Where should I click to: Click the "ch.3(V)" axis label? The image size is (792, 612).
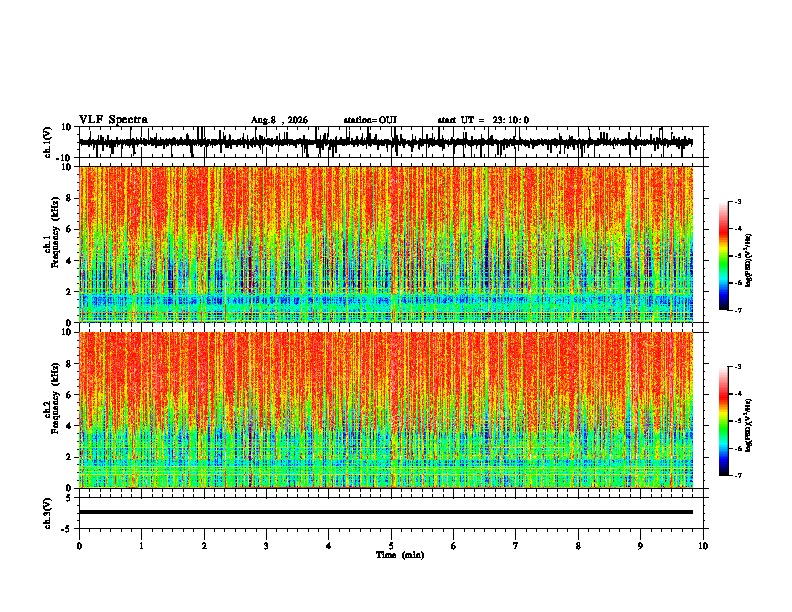pos(48,513)
